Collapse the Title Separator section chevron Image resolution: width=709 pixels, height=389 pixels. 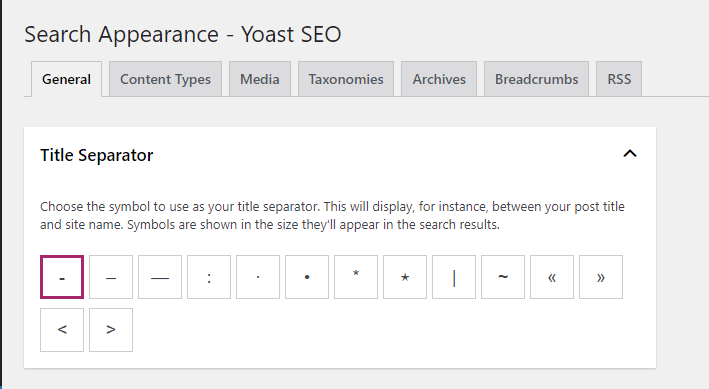click(630, 154)
